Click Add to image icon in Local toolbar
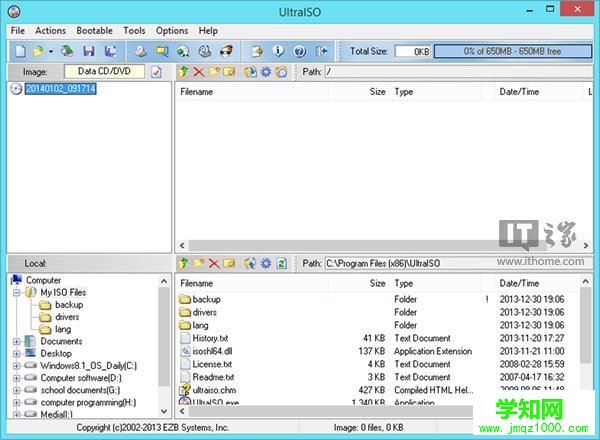 click(x=250, y=263)
